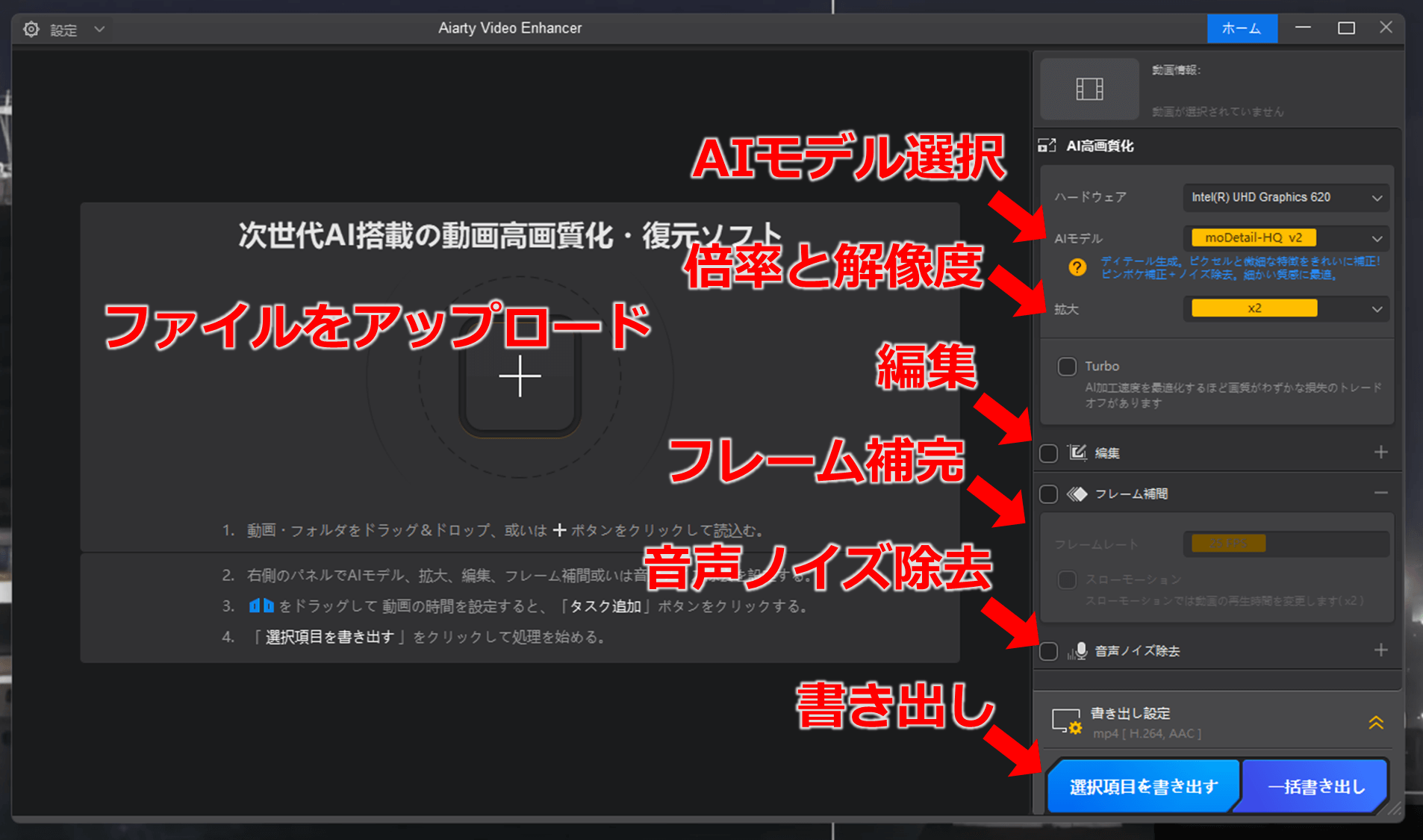Click the 一括書き出し button
Viewport: 1423px width, 840px height.
click(1315, 786)
